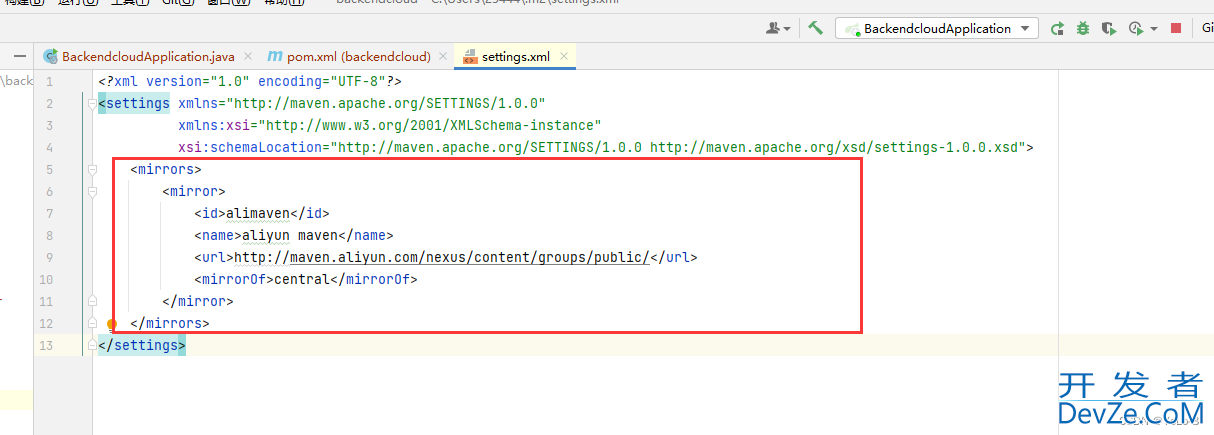Click the closing </settings> tag
Viewport: 1214px width, 435px height.
tap(141, 345)
